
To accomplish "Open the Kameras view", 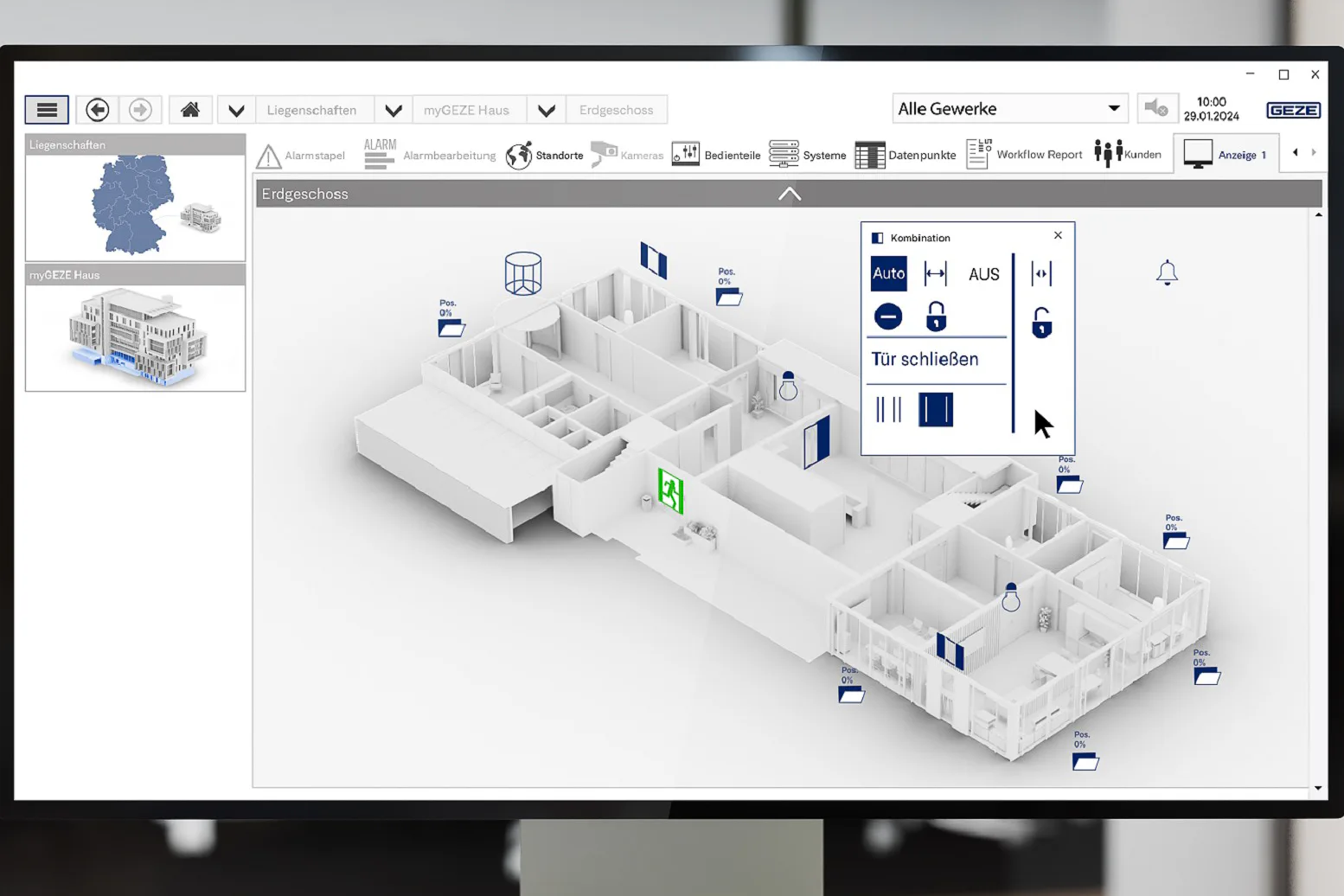I will (627, 156).
